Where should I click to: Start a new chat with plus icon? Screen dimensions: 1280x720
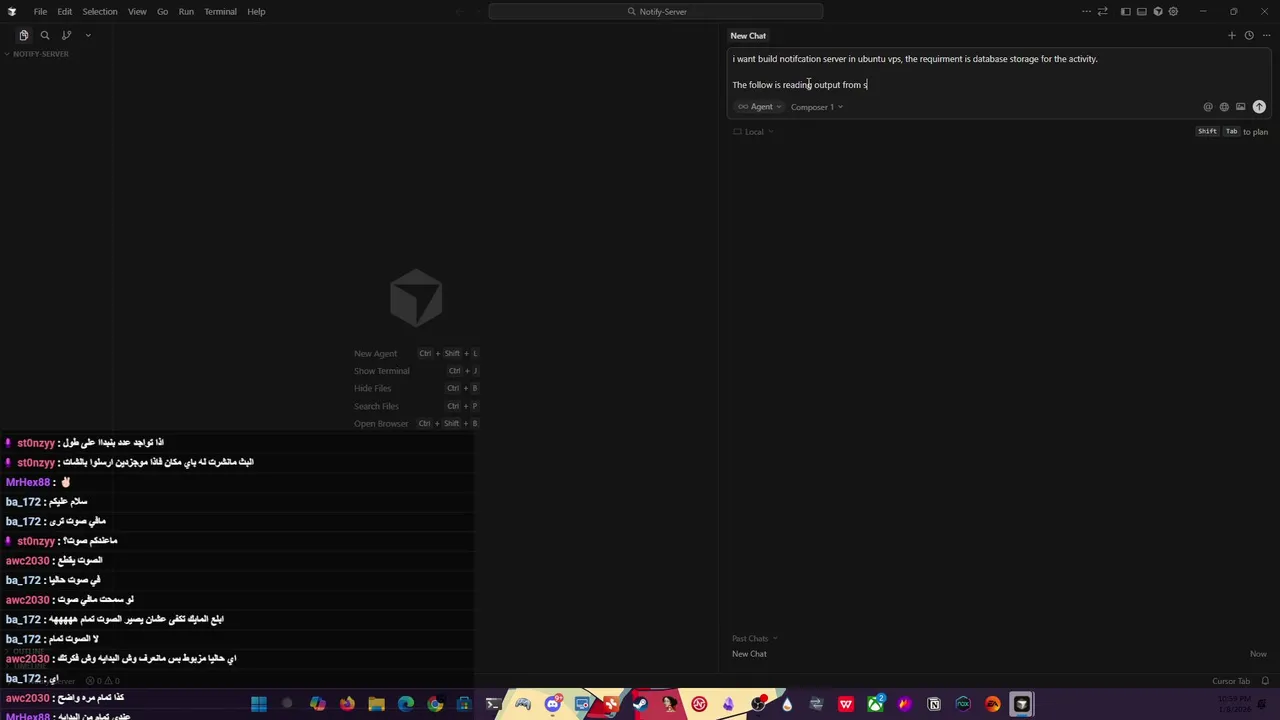pyautogui.click(x=1232, y=35)
